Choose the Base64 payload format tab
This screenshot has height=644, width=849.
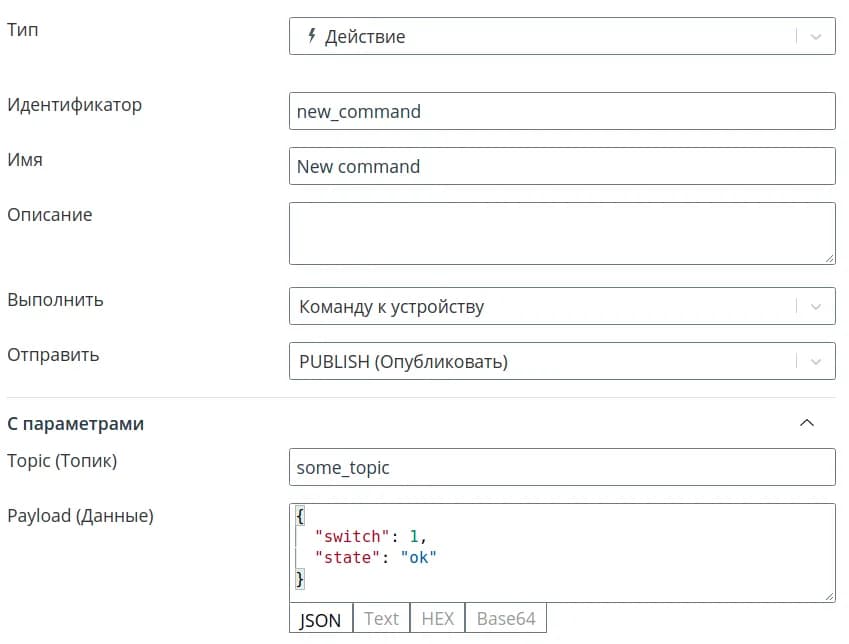(x=506, y=619)
